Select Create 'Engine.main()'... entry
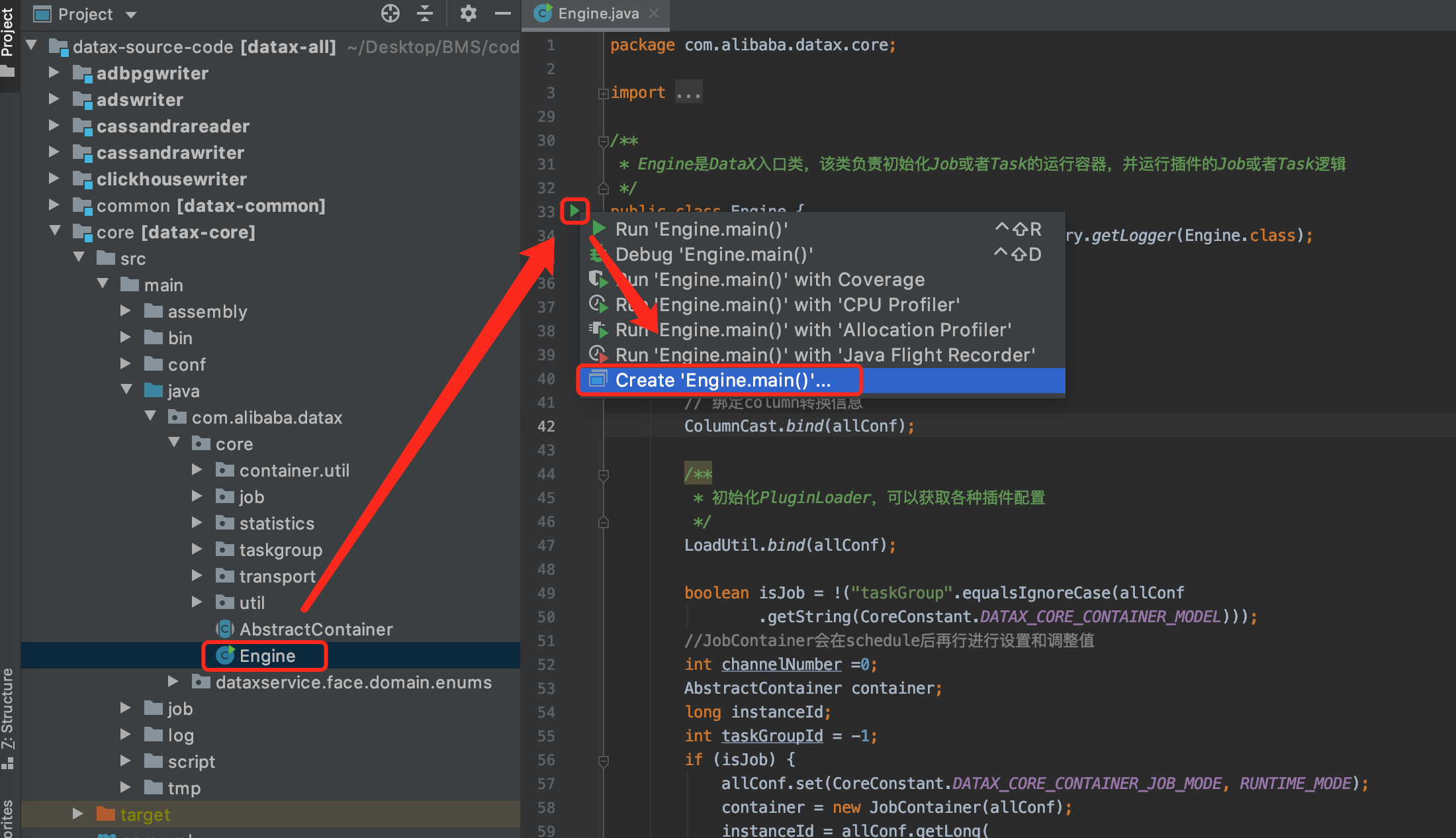This screenshot has width=1456, height=838. (823, 380)
